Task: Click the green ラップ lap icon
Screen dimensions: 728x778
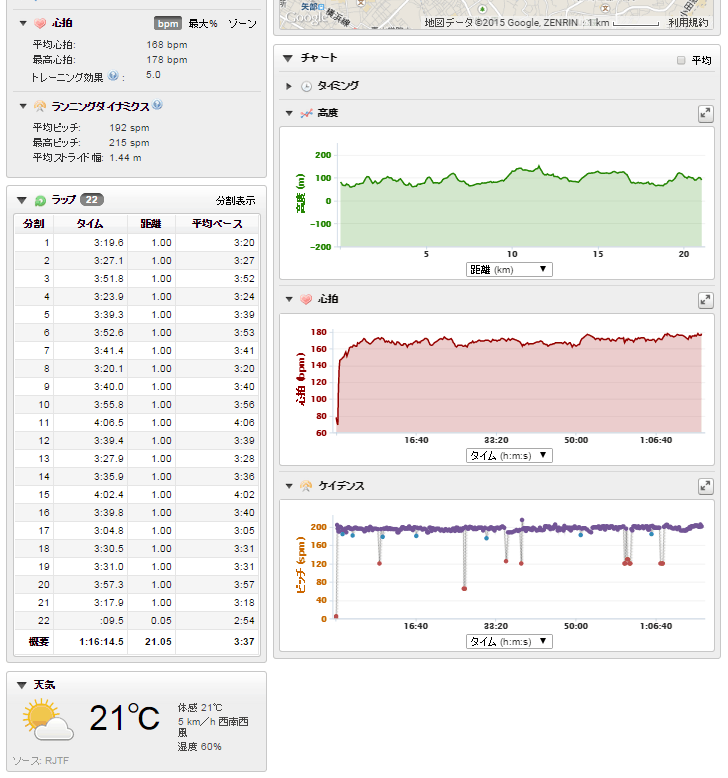Action: [40, 200]
